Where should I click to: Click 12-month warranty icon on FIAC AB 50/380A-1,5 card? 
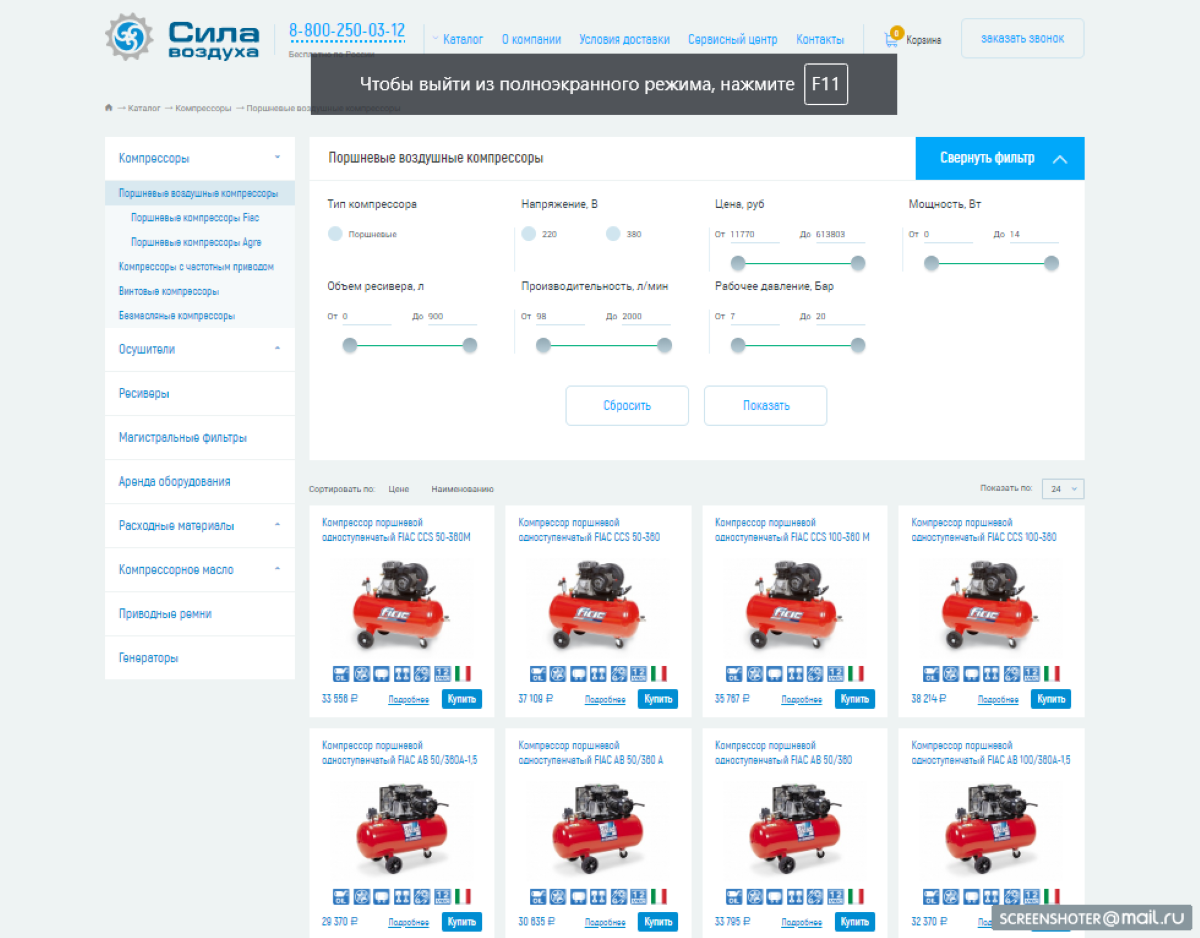(442, 897)
